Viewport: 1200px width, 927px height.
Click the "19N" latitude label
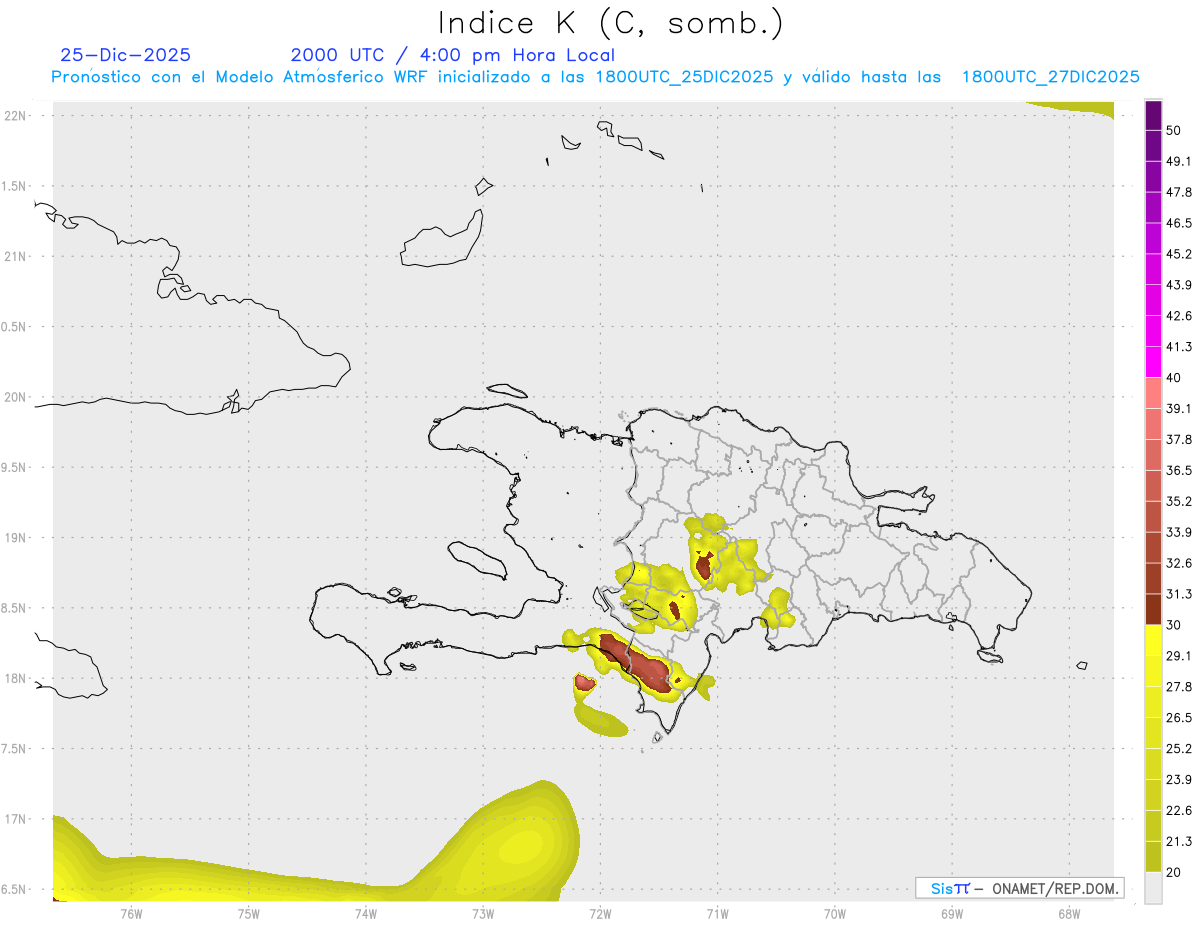(15, 538)
